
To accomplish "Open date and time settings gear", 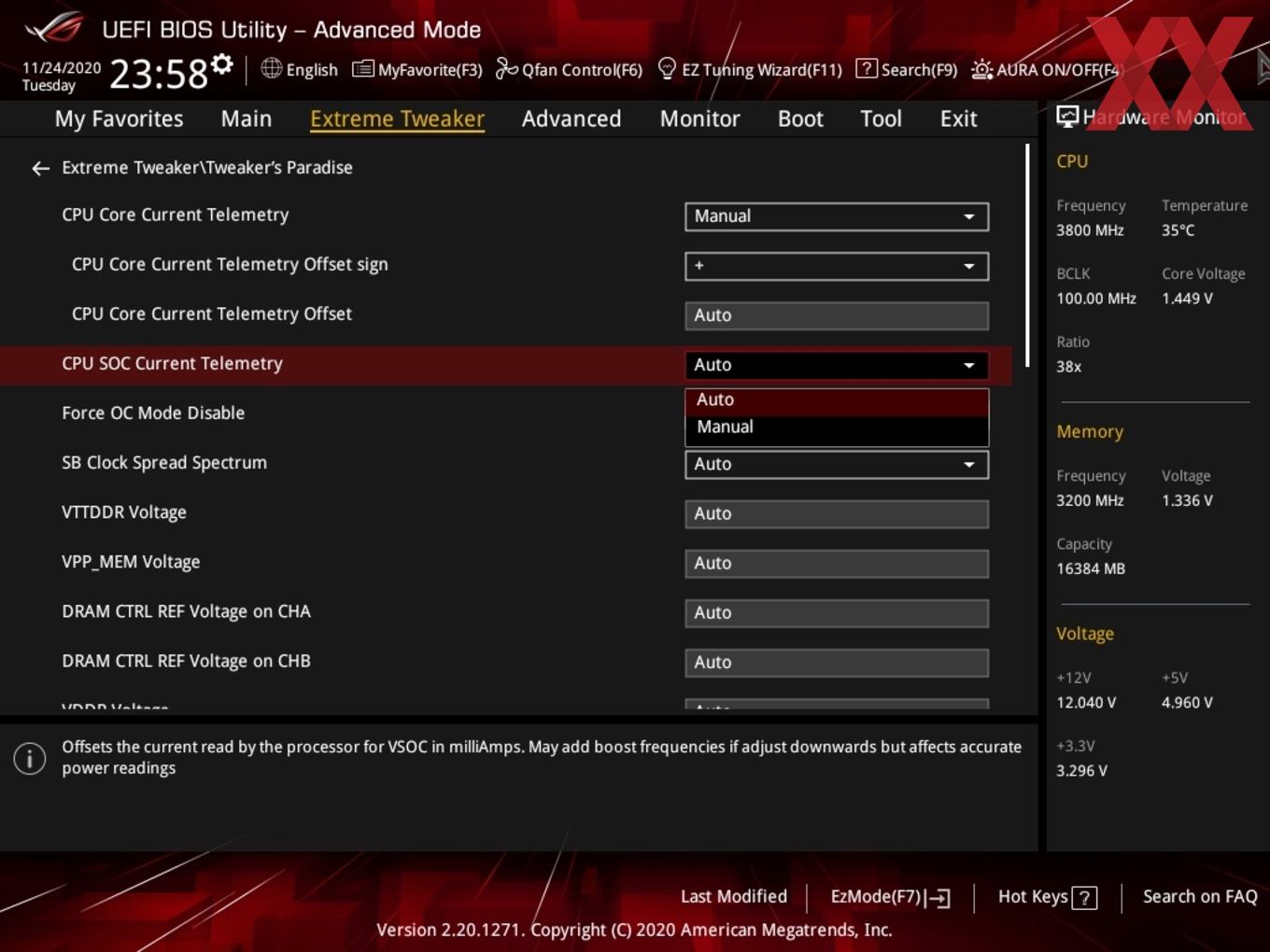I will pos(221,63).
